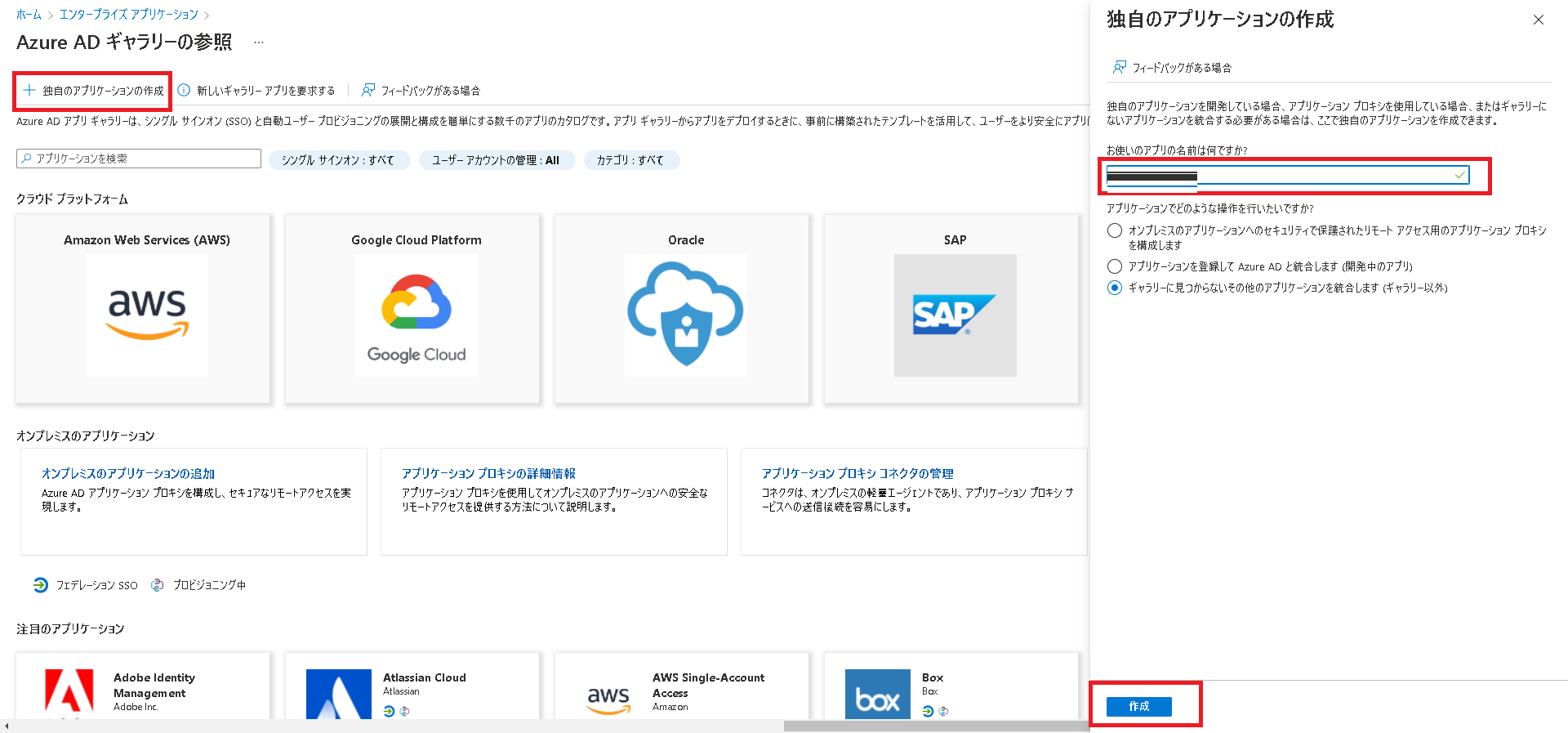
Task: Open the Amazon Web Services (AWS) logo tile
Action: 147,315
